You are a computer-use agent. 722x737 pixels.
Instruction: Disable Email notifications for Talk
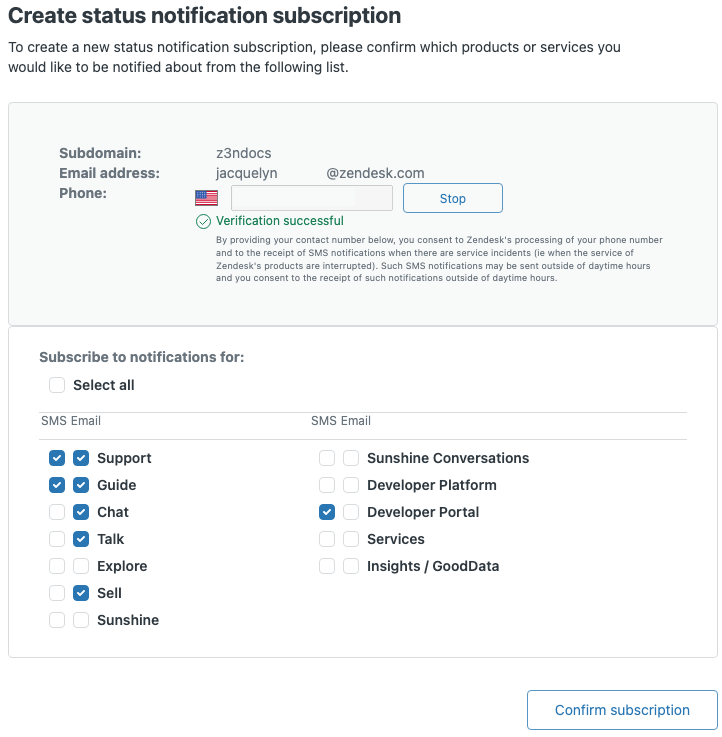81,539
